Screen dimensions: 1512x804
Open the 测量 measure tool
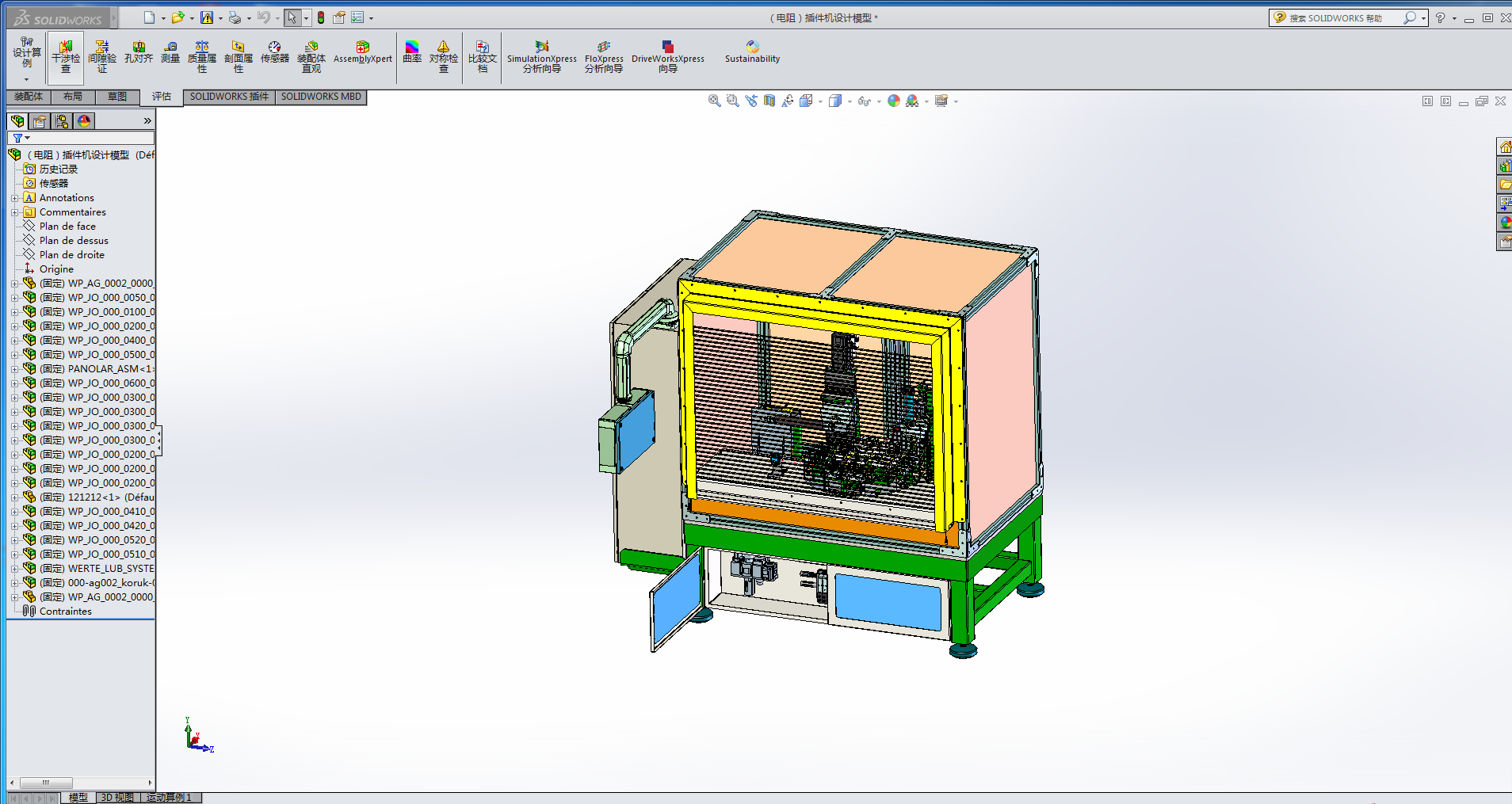click(x=170, y=52)
